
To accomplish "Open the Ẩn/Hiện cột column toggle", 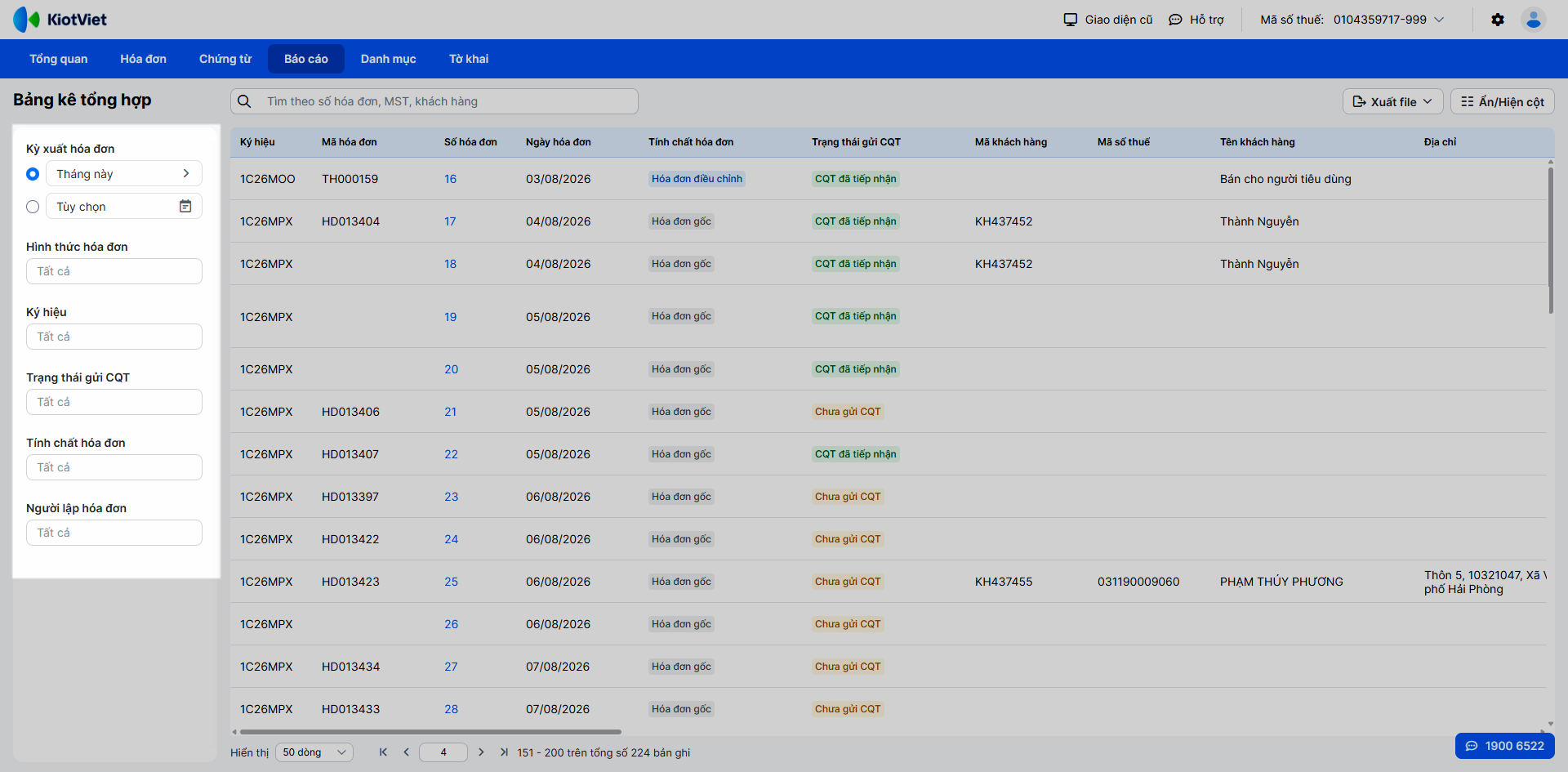I will [1503, 101].
